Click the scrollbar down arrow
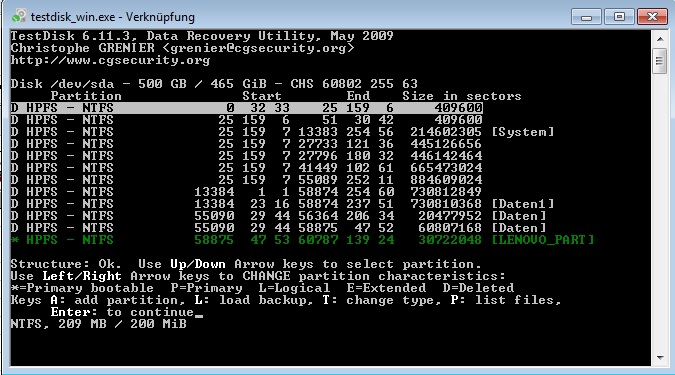The height and width of the screenshot is (375, 675). [660, 357]
